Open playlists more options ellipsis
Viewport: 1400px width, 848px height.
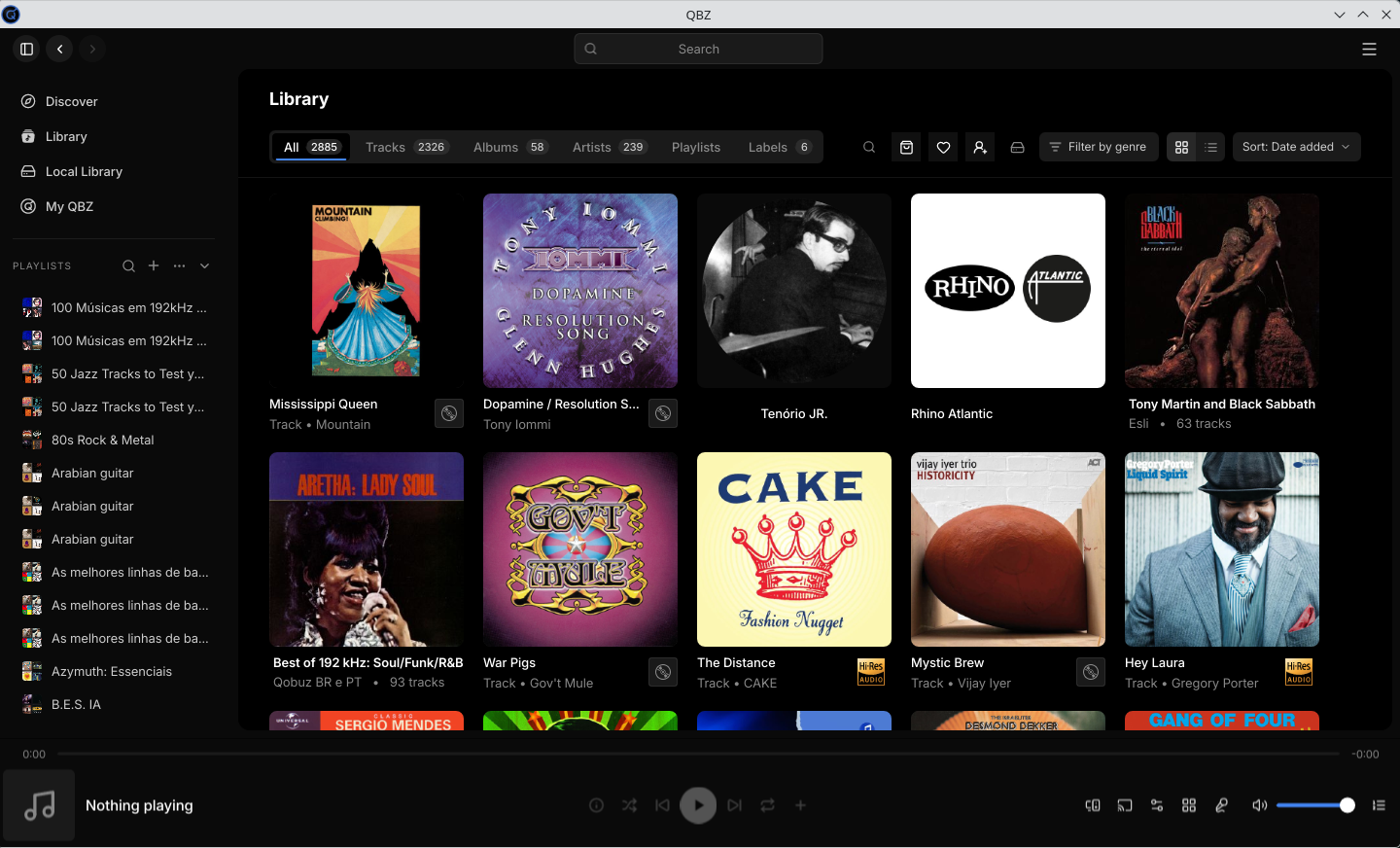179,265
